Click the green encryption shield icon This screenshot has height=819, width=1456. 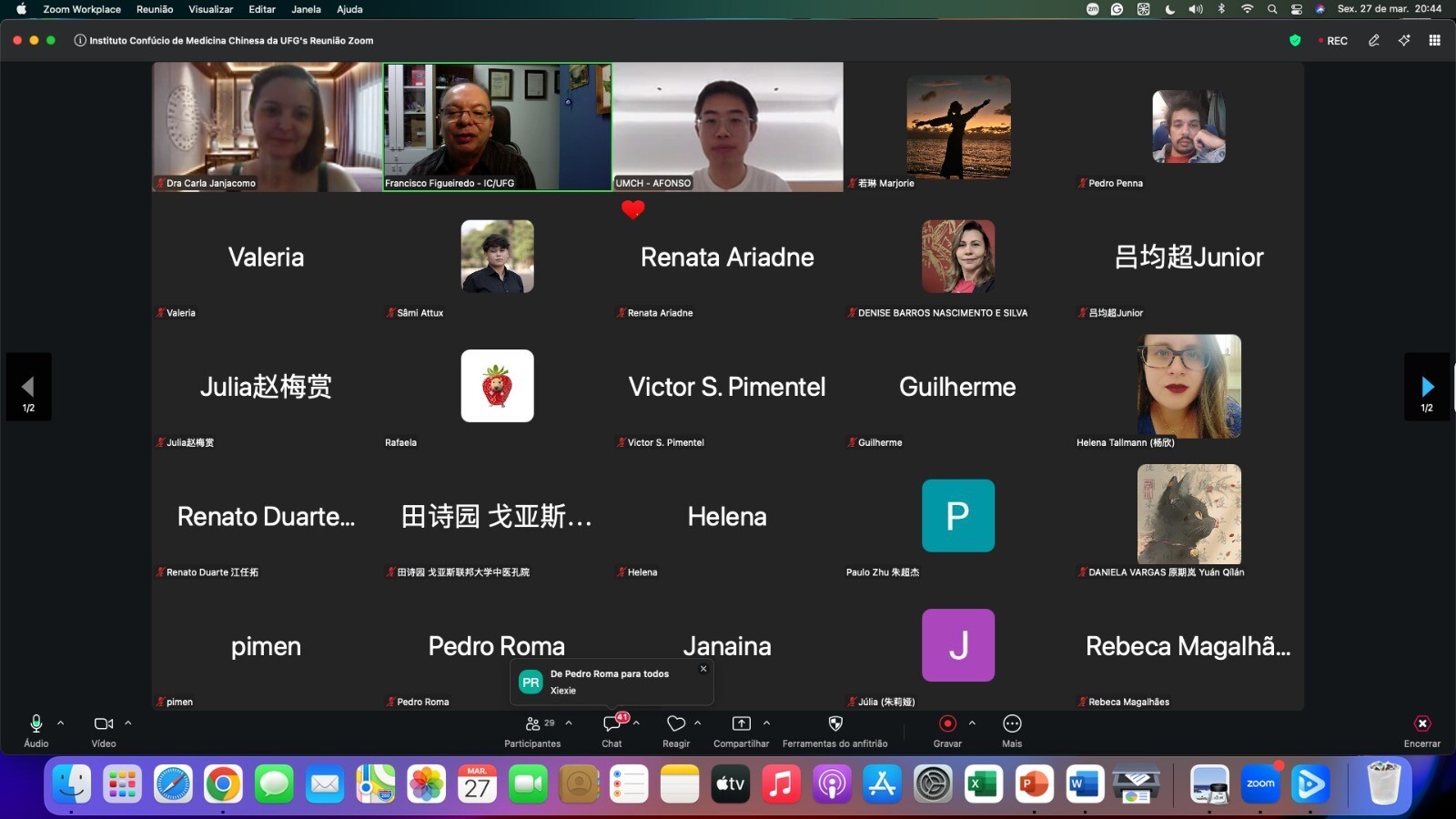pos(1295,41)
